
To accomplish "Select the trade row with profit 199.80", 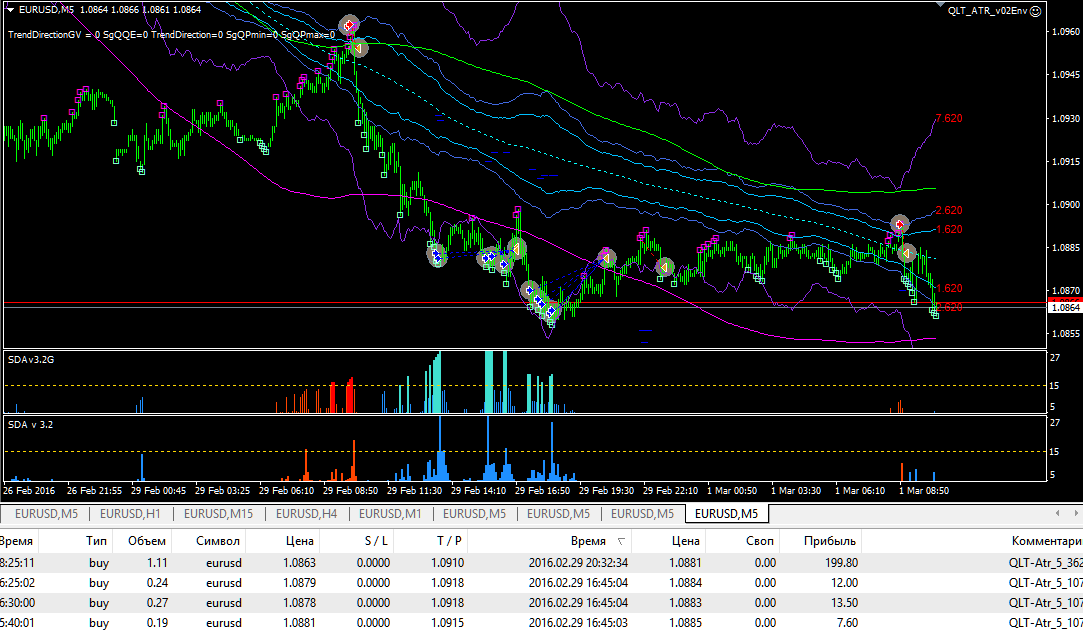I will coord(542,563).
